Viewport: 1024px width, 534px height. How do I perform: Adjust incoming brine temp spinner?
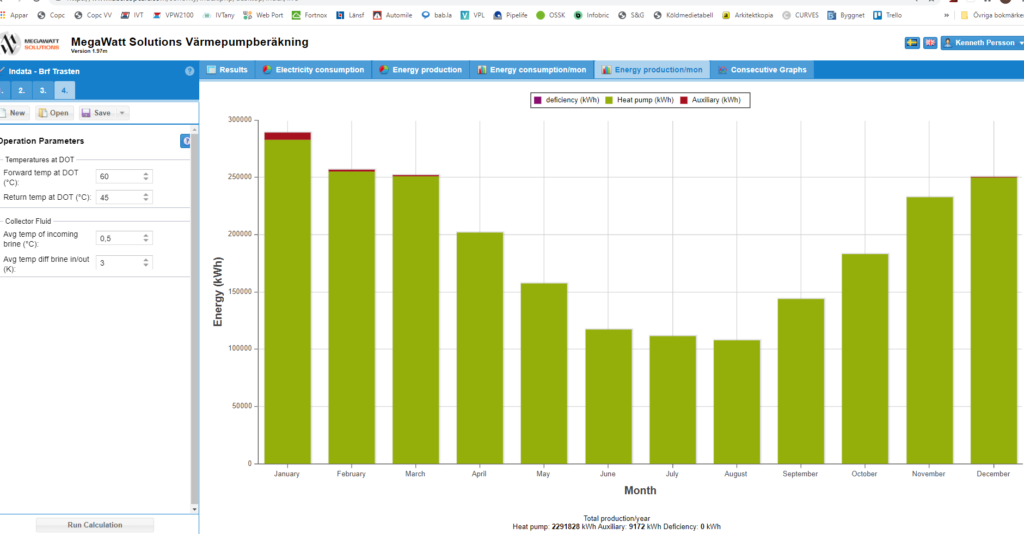pos(146,238)
